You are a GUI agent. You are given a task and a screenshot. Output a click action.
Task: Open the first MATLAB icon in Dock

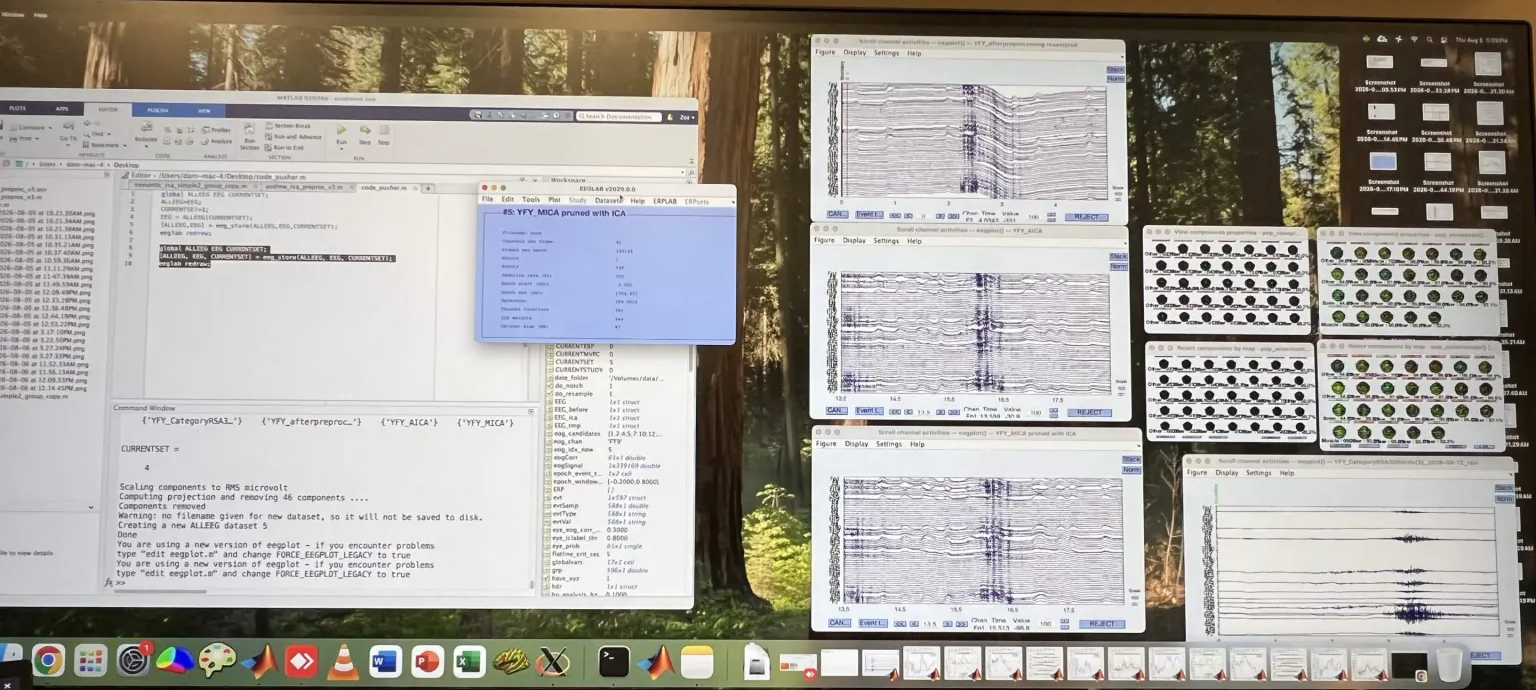pos(259,661)
